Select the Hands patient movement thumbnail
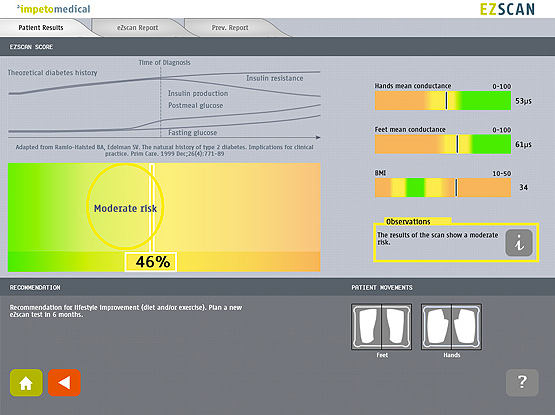This screenshot has width=555, height=415. coord(451,326)
